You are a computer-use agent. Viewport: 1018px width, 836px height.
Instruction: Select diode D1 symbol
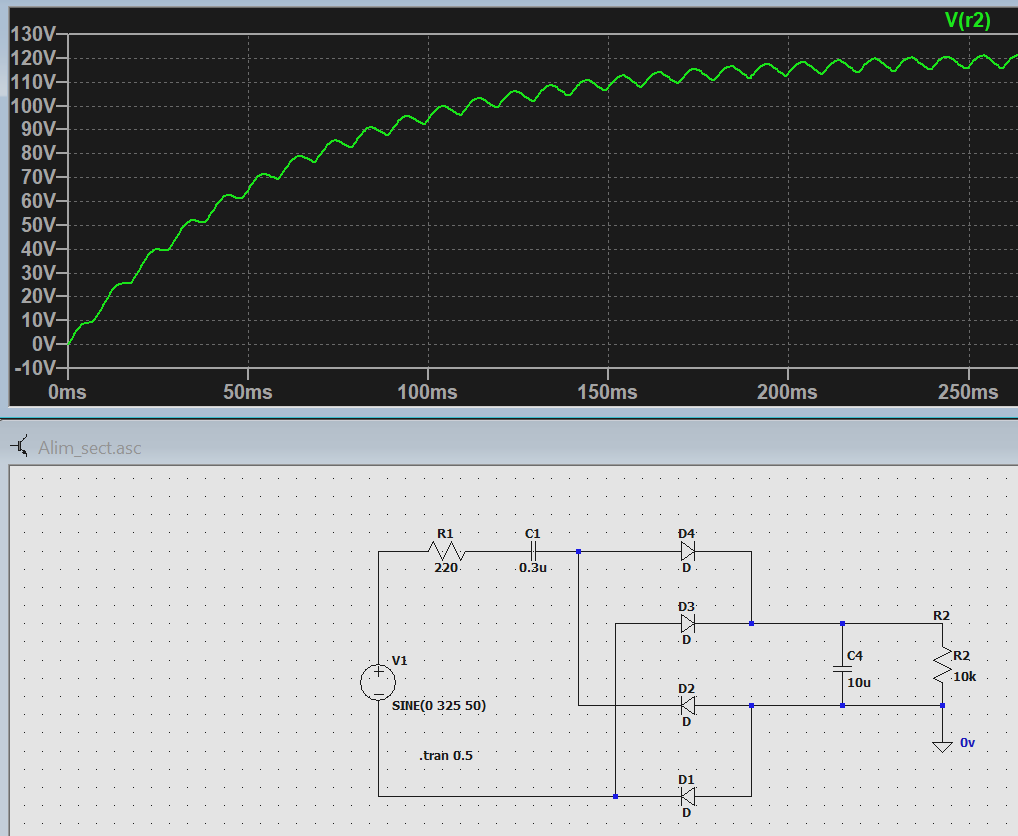click(x=688, y=796)
